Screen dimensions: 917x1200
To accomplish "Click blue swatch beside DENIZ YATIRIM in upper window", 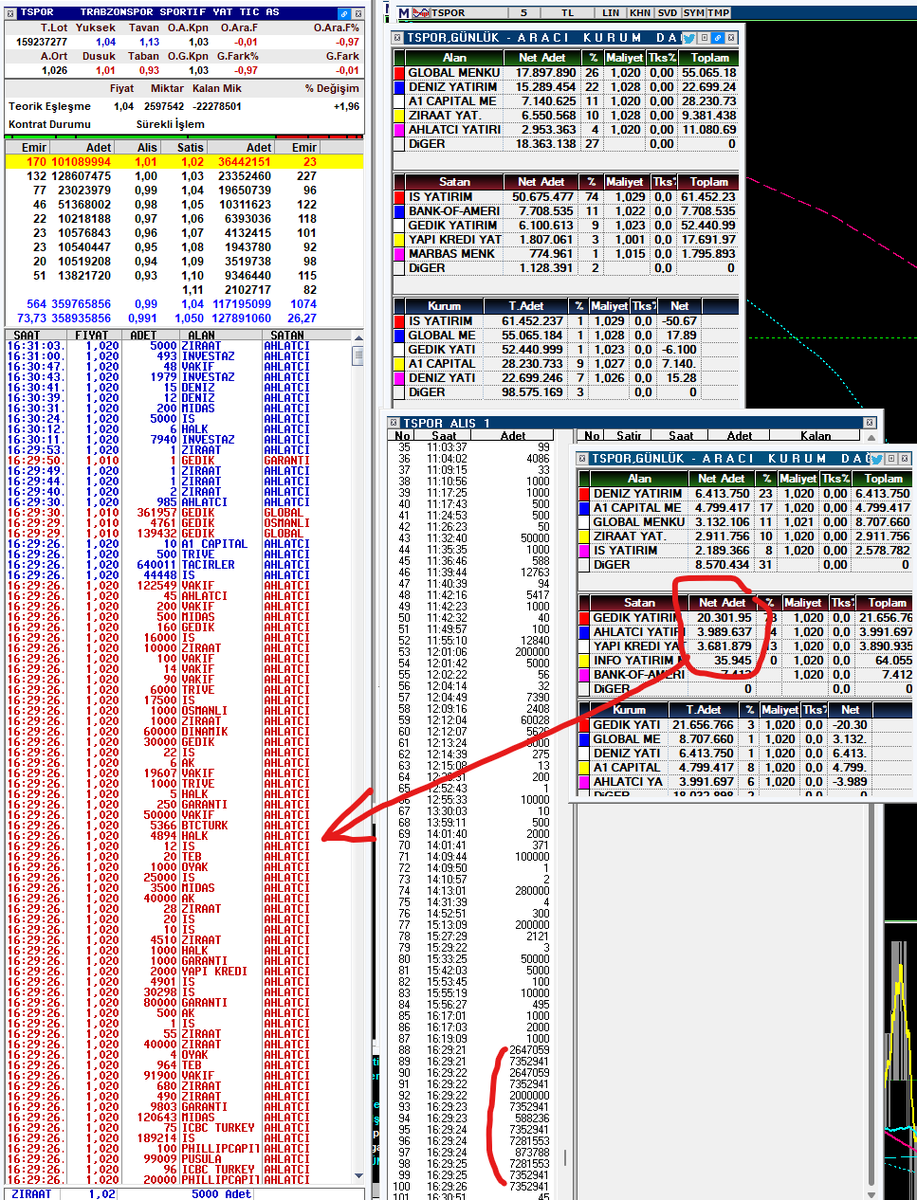I will (399, 87).
